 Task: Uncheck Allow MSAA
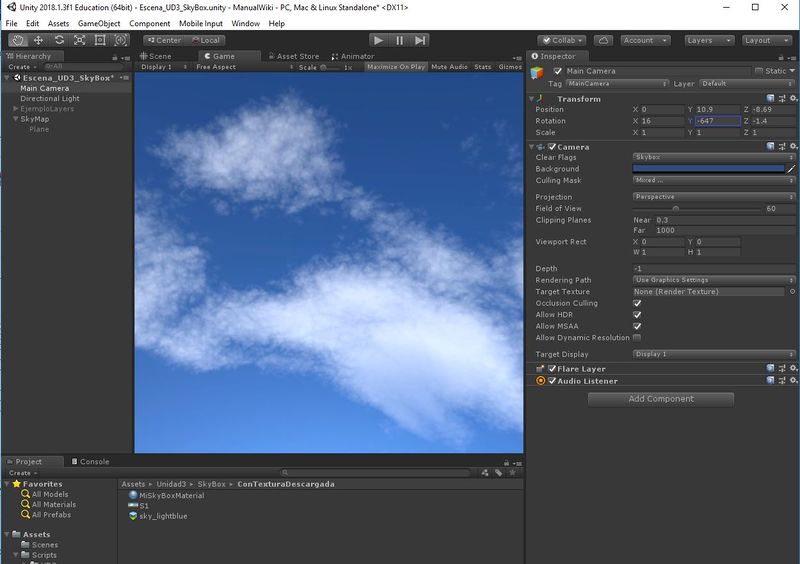pyautogui.click(x=637, y=326)
